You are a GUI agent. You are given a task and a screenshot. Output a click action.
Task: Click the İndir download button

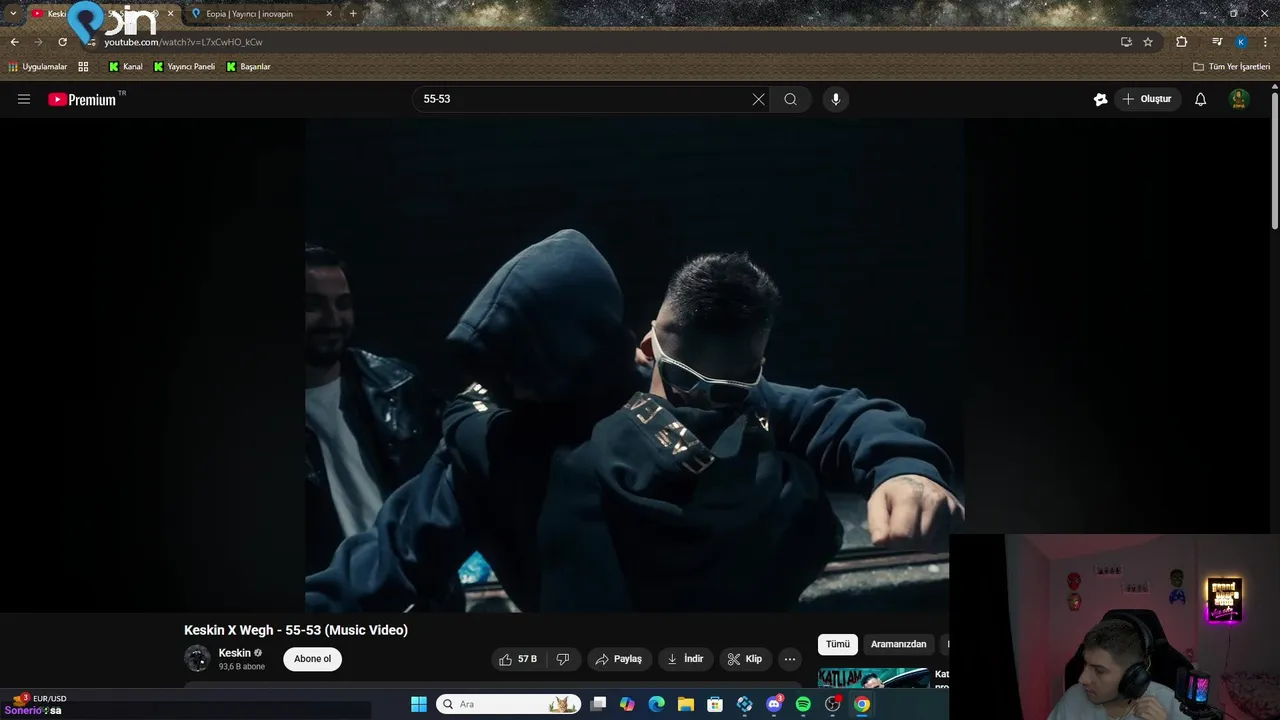(x=685, y=659)
